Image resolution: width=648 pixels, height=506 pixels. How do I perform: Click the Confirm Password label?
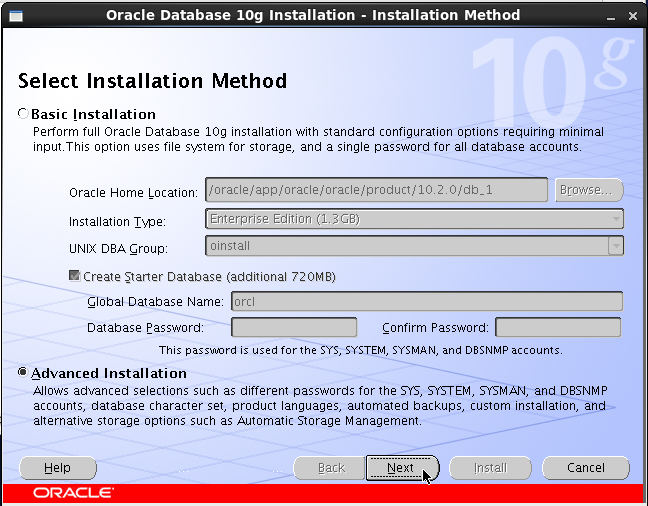click(435, 328)
